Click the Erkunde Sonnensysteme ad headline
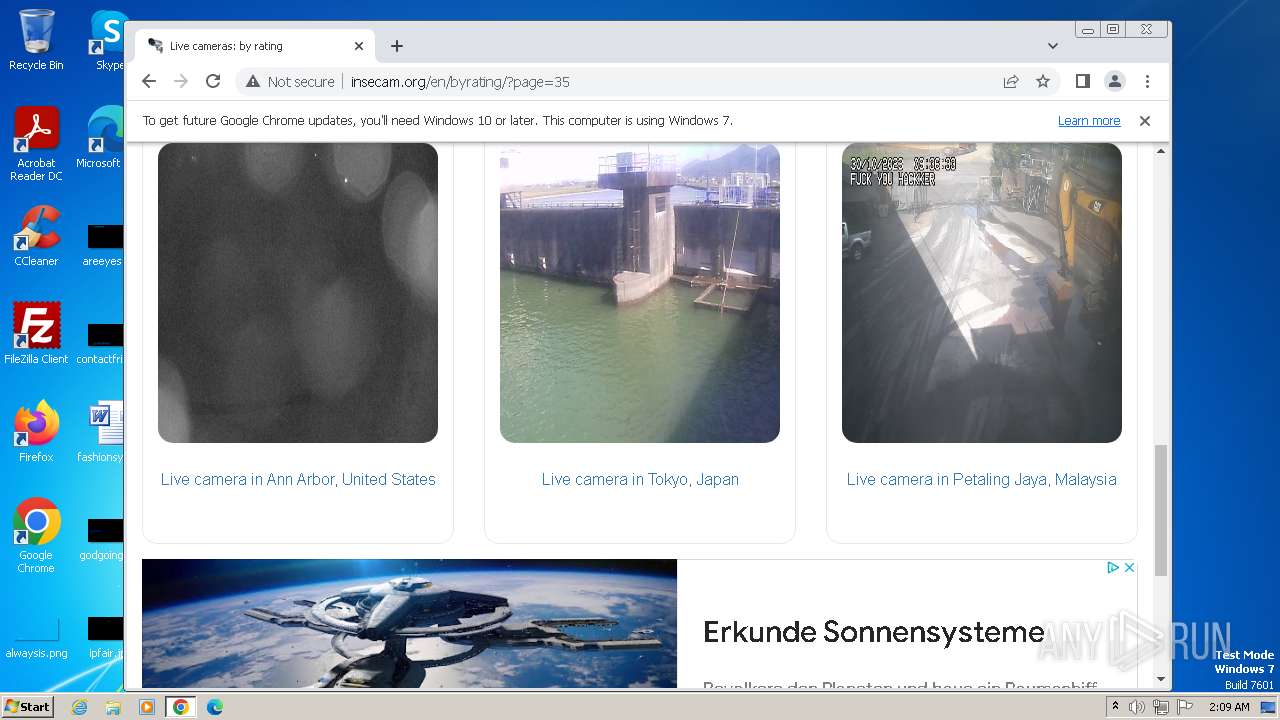This screenshot has width=1280, height=720. click(x=874, y=632)
